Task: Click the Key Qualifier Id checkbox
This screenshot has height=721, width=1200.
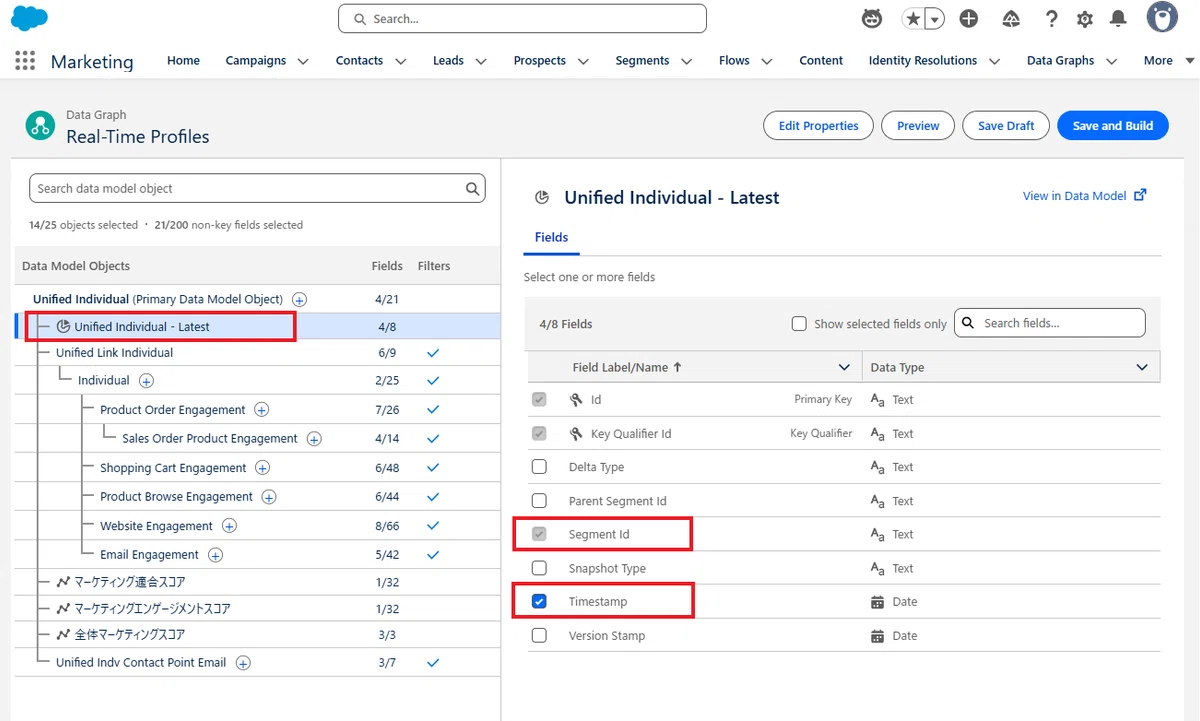Action: [539, 433]
